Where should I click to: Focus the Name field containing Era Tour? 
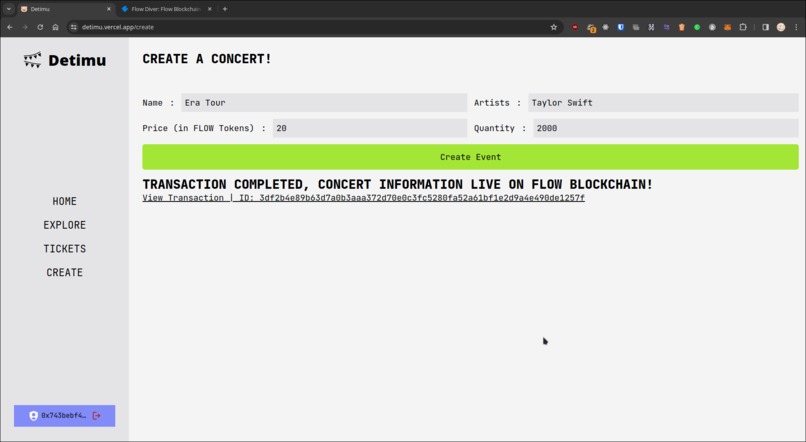point(324,103)
